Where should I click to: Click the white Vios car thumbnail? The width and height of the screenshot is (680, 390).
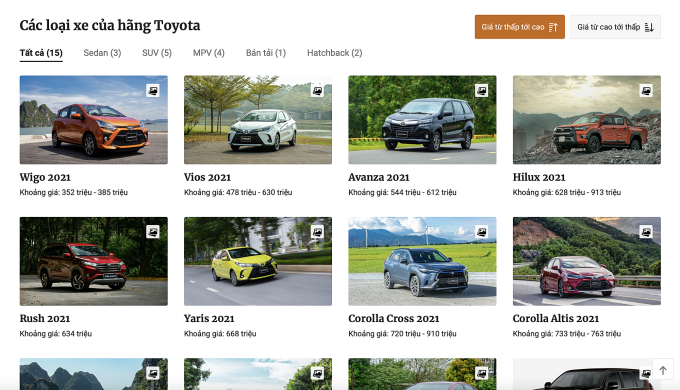tap(258, 120)
